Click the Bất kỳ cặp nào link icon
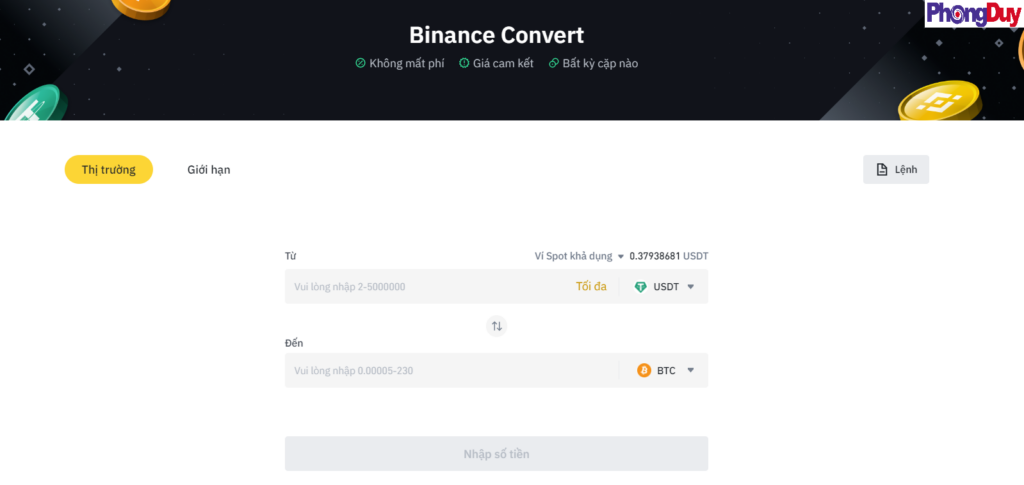1024x485 pixels. click(553, 63)
